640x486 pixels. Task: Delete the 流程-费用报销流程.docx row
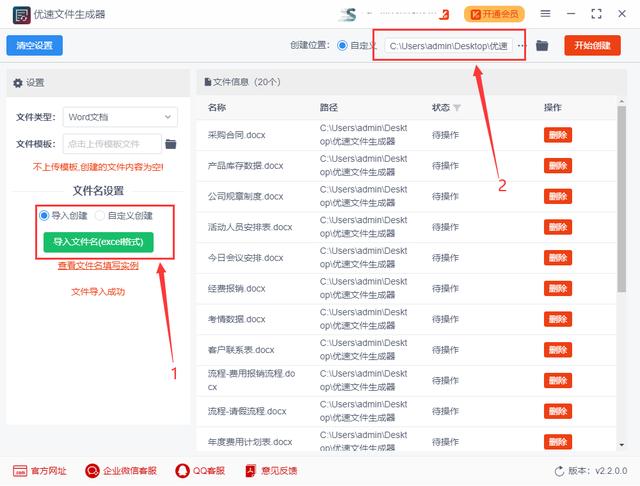[x=558, y=380]
